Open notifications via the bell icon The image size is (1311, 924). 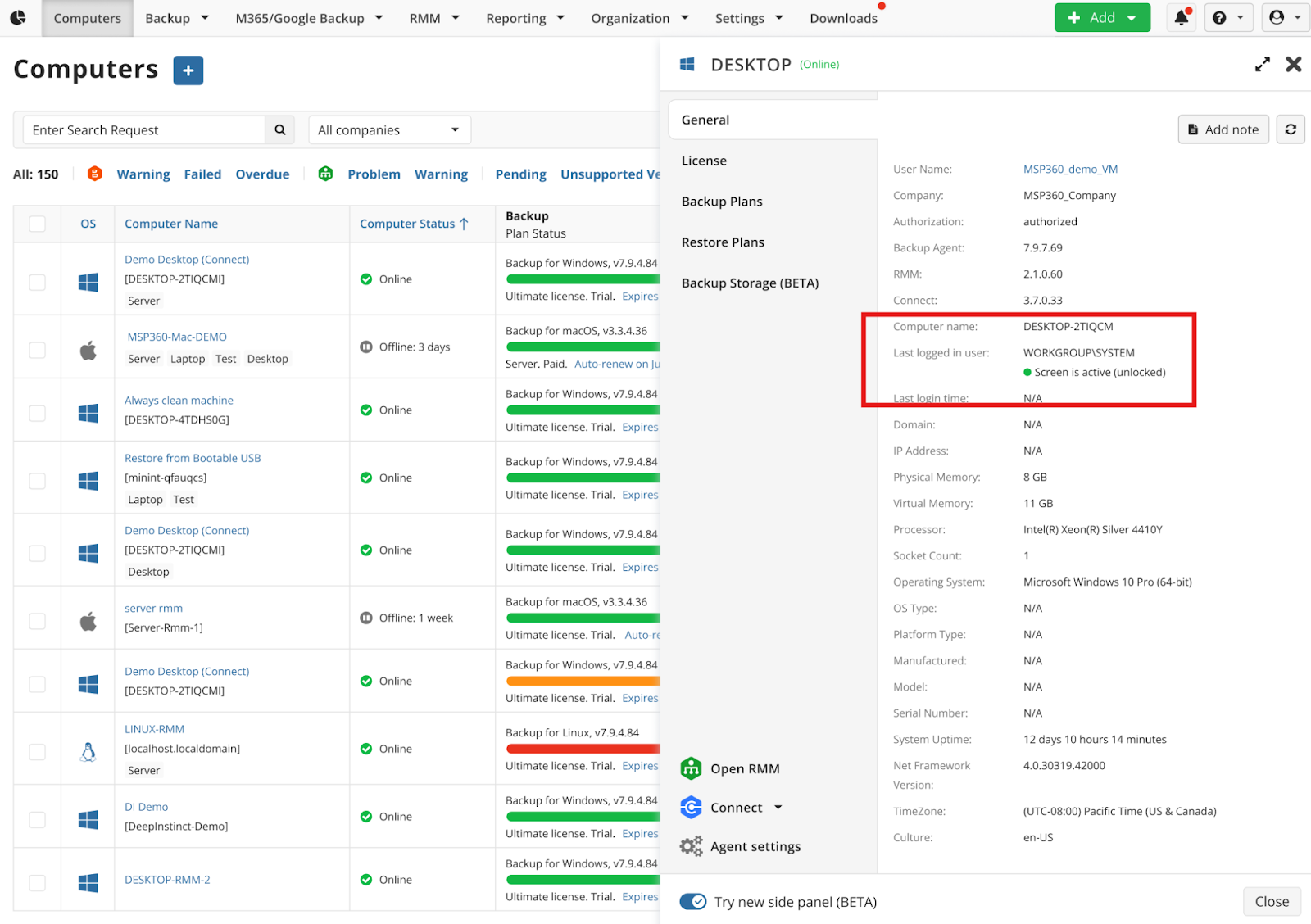[1181, 17]
